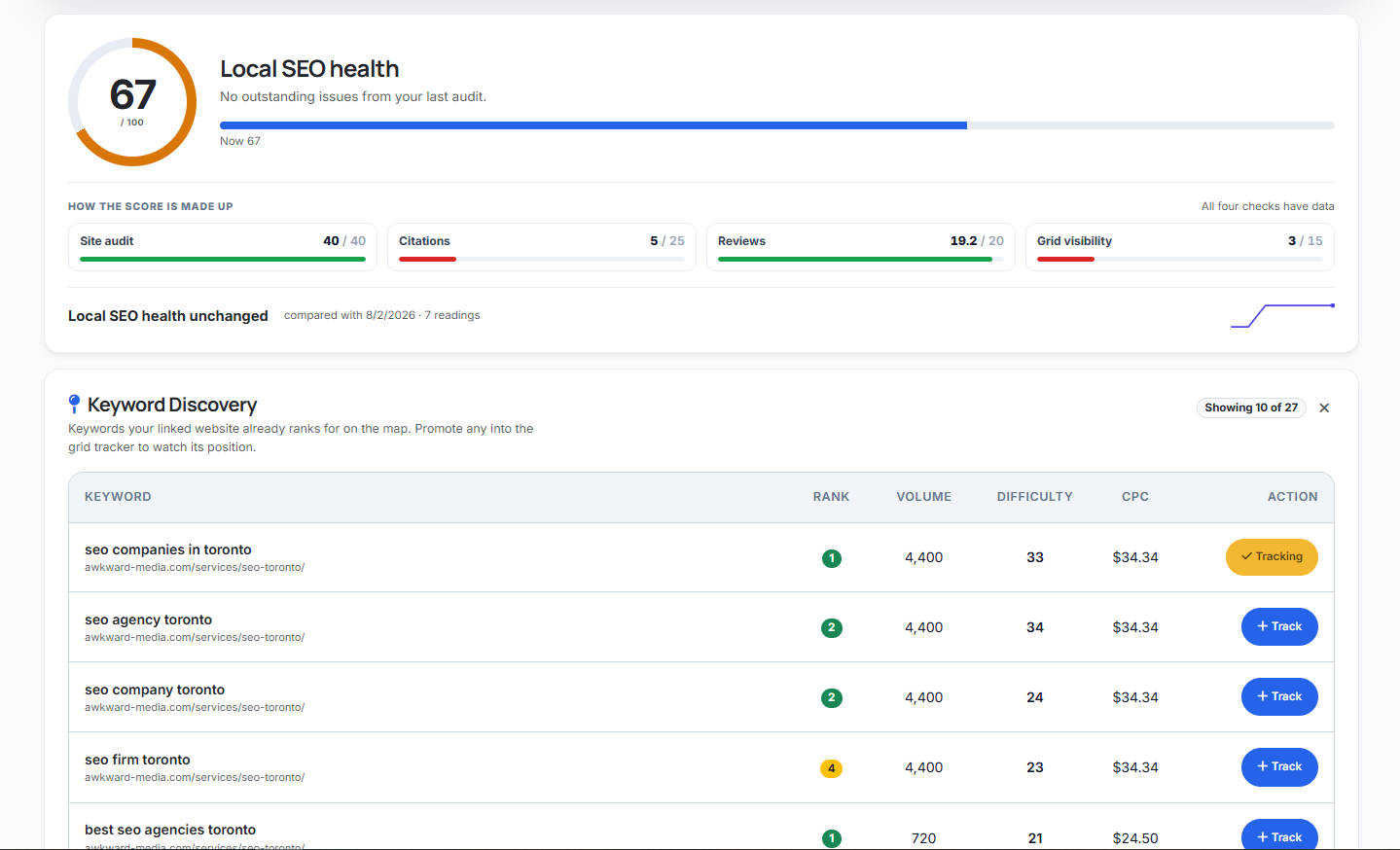Click the 'Now 67' label

240,141
